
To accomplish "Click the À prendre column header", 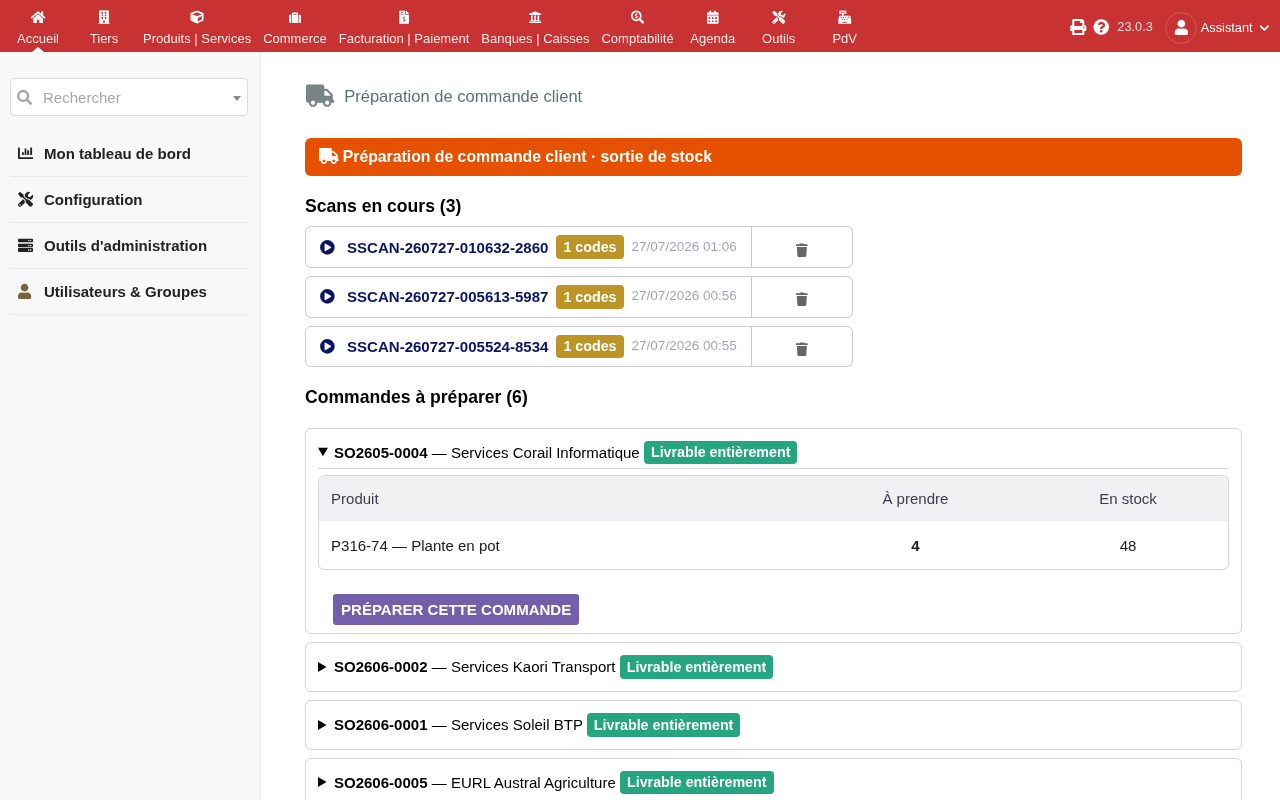I will pos(915,498).
